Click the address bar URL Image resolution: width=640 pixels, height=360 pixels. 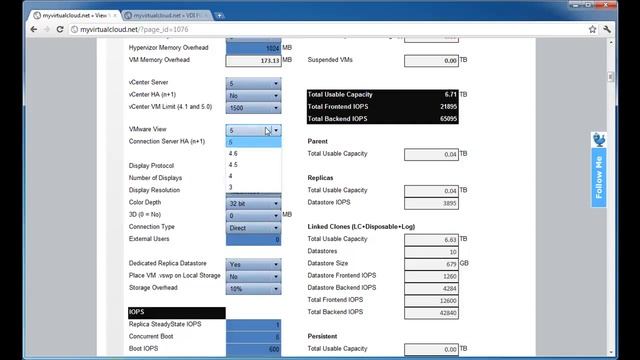(134, 29)
